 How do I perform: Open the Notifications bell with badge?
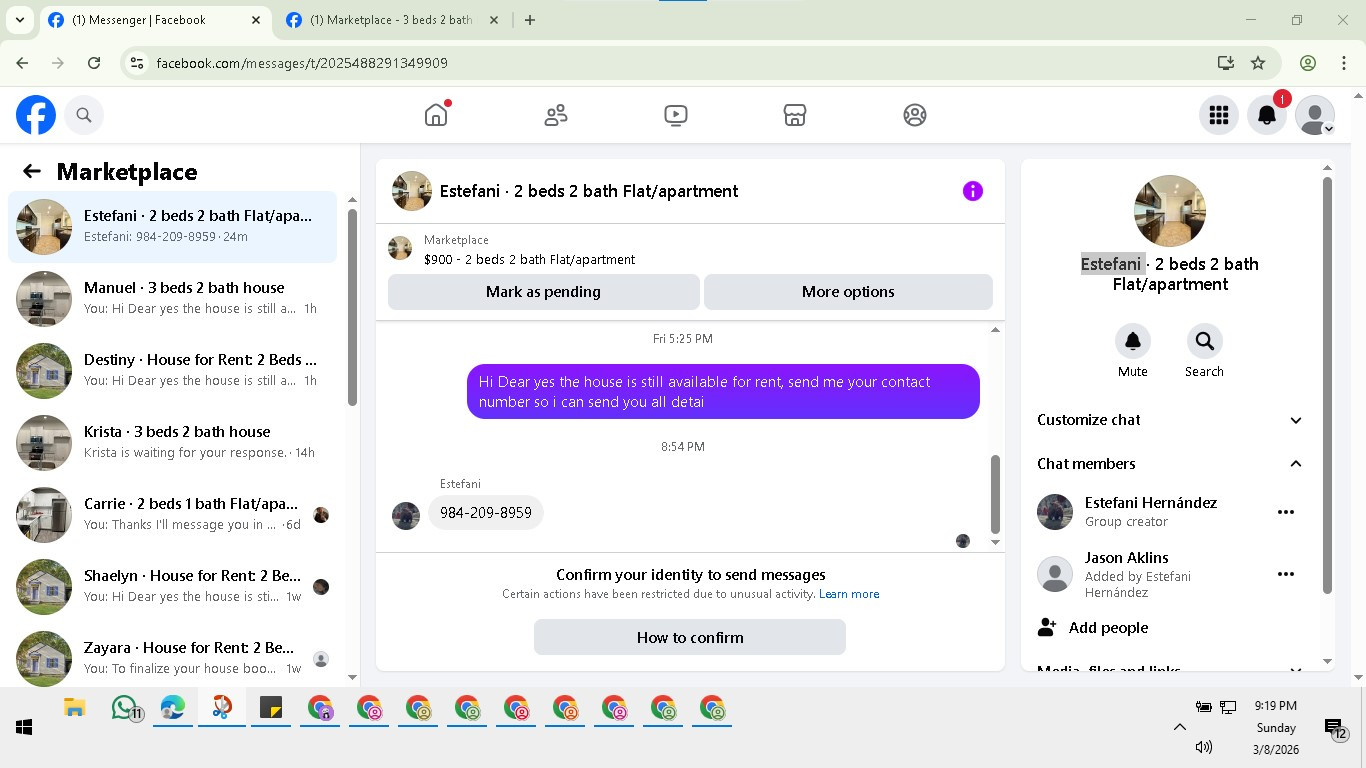coord(1267,115)
